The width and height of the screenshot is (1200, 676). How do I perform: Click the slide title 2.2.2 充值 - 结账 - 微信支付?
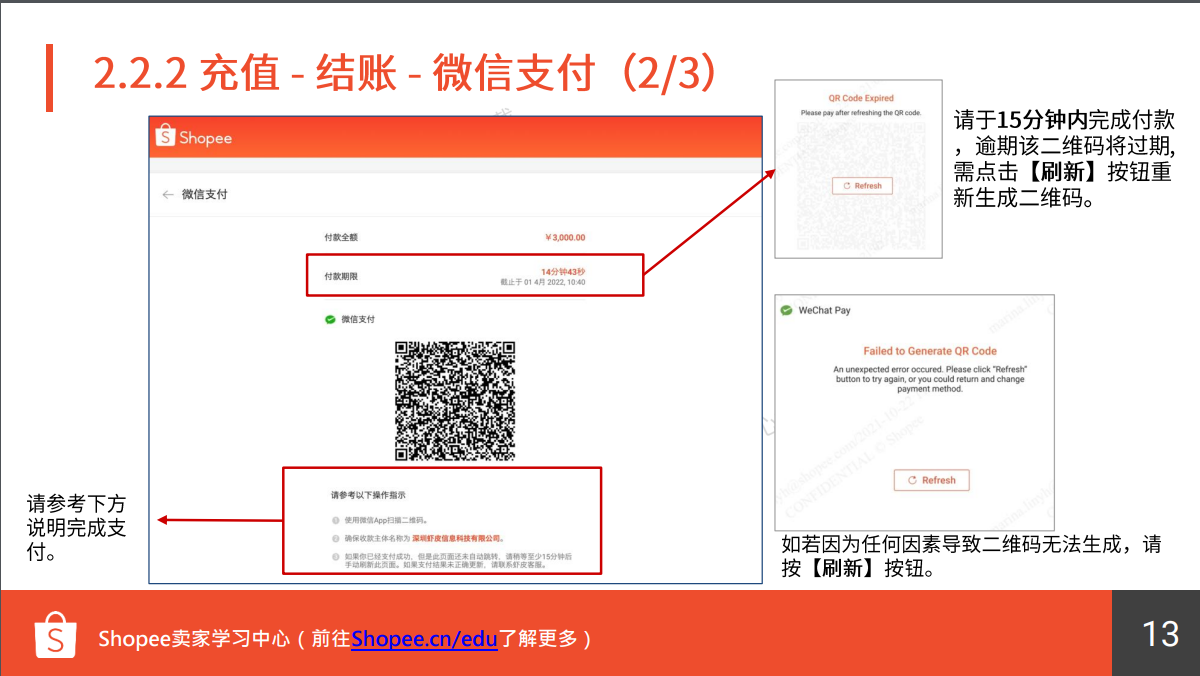click(x=405, y=73)
